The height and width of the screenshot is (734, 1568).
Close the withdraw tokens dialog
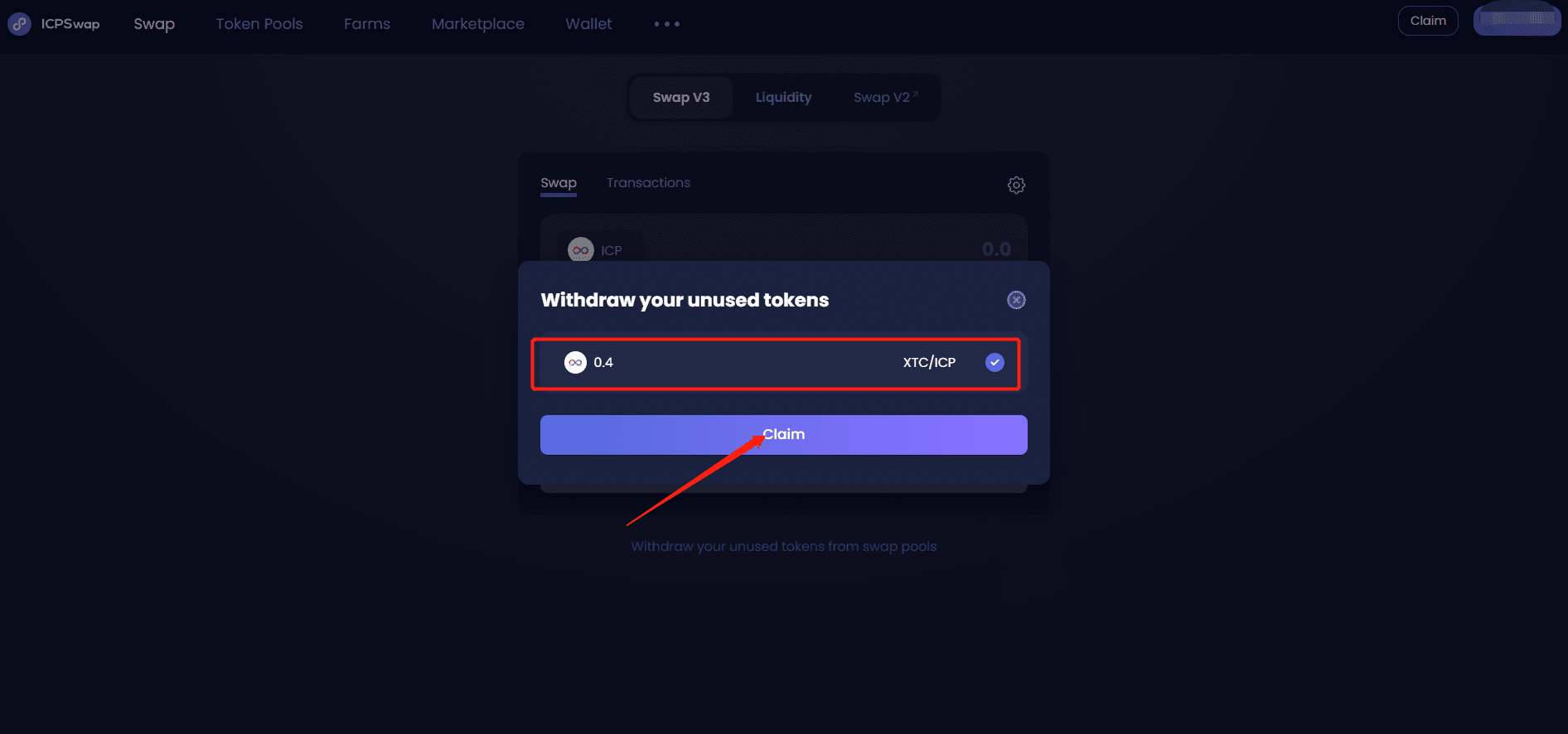tap(1016, 300)
